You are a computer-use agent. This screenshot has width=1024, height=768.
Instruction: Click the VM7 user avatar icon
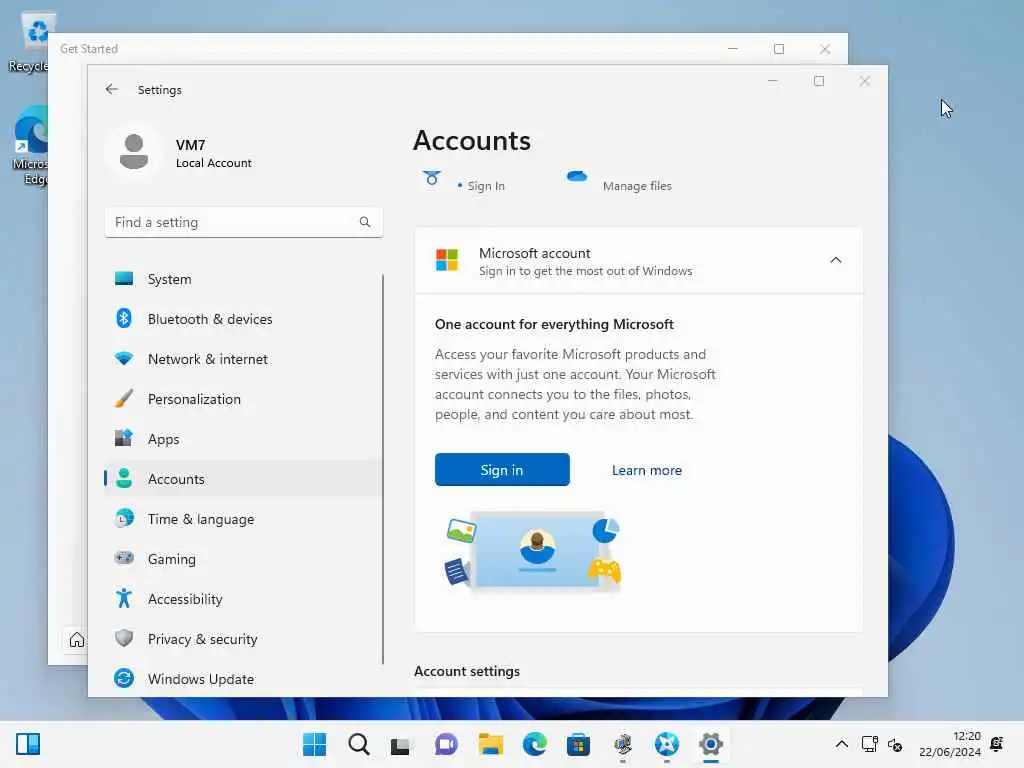click(x=134, y=152)
